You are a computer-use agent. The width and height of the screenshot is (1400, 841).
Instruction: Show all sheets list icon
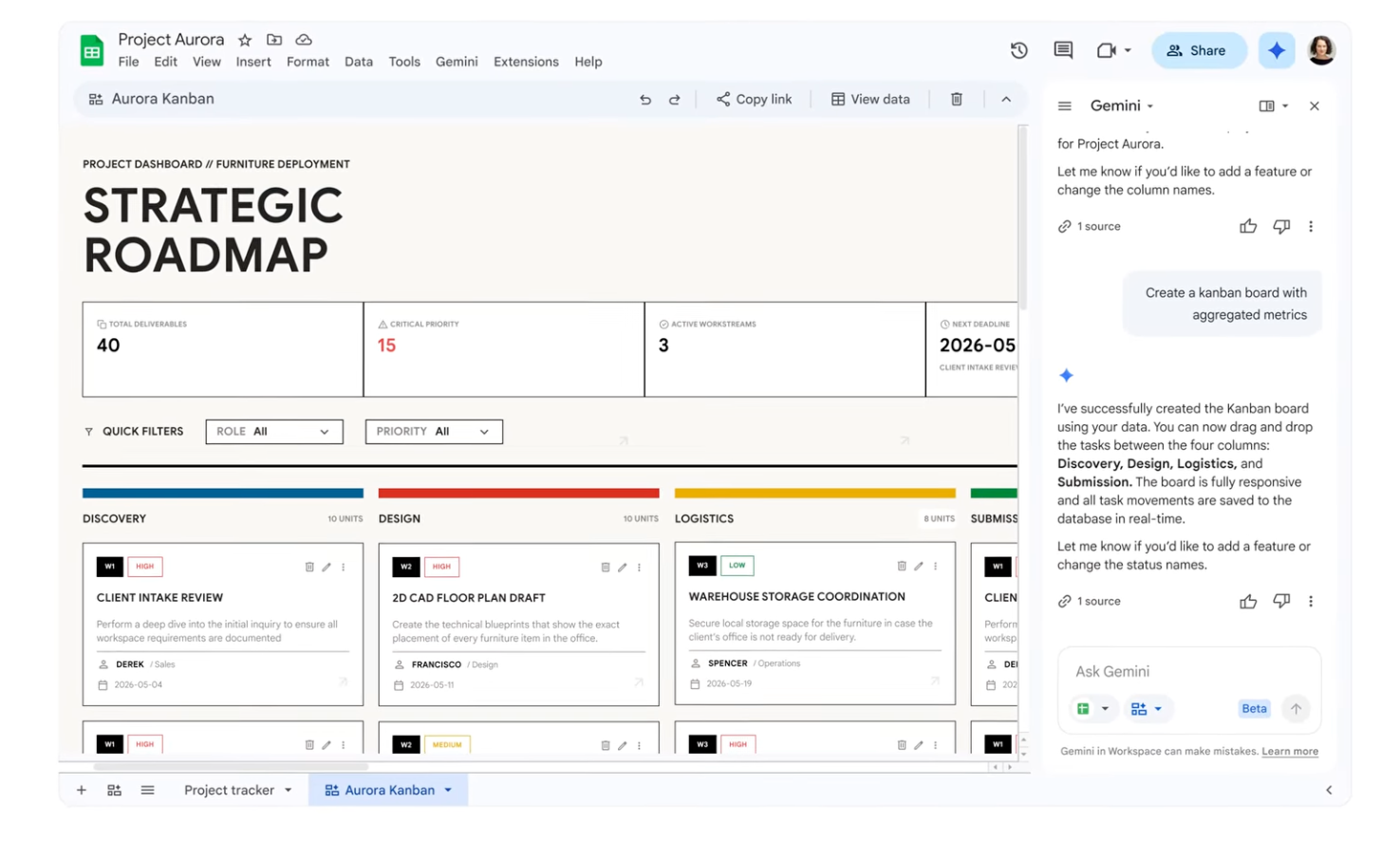coord(147,790)
